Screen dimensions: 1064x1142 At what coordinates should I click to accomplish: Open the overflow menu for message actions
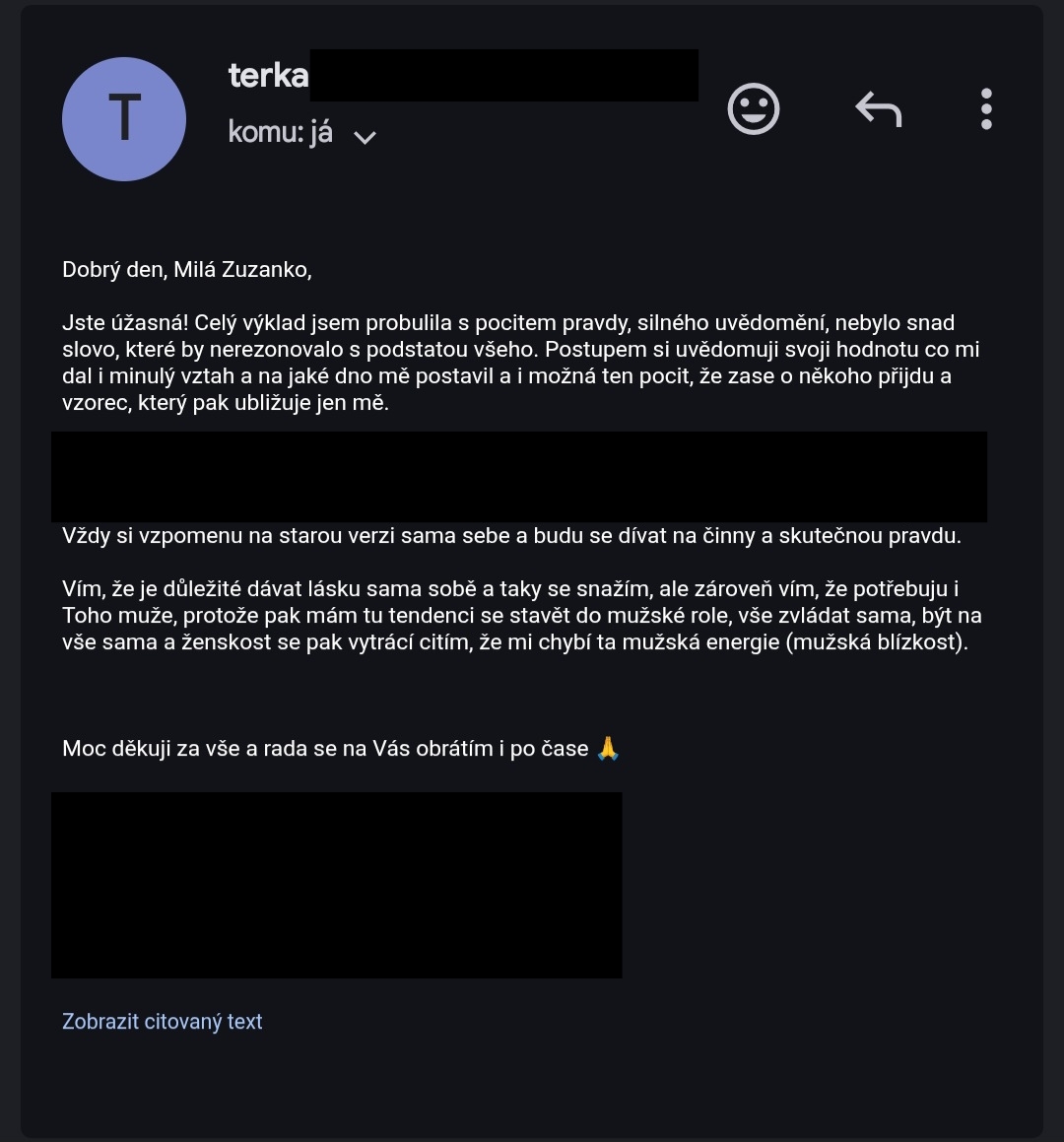985,108
